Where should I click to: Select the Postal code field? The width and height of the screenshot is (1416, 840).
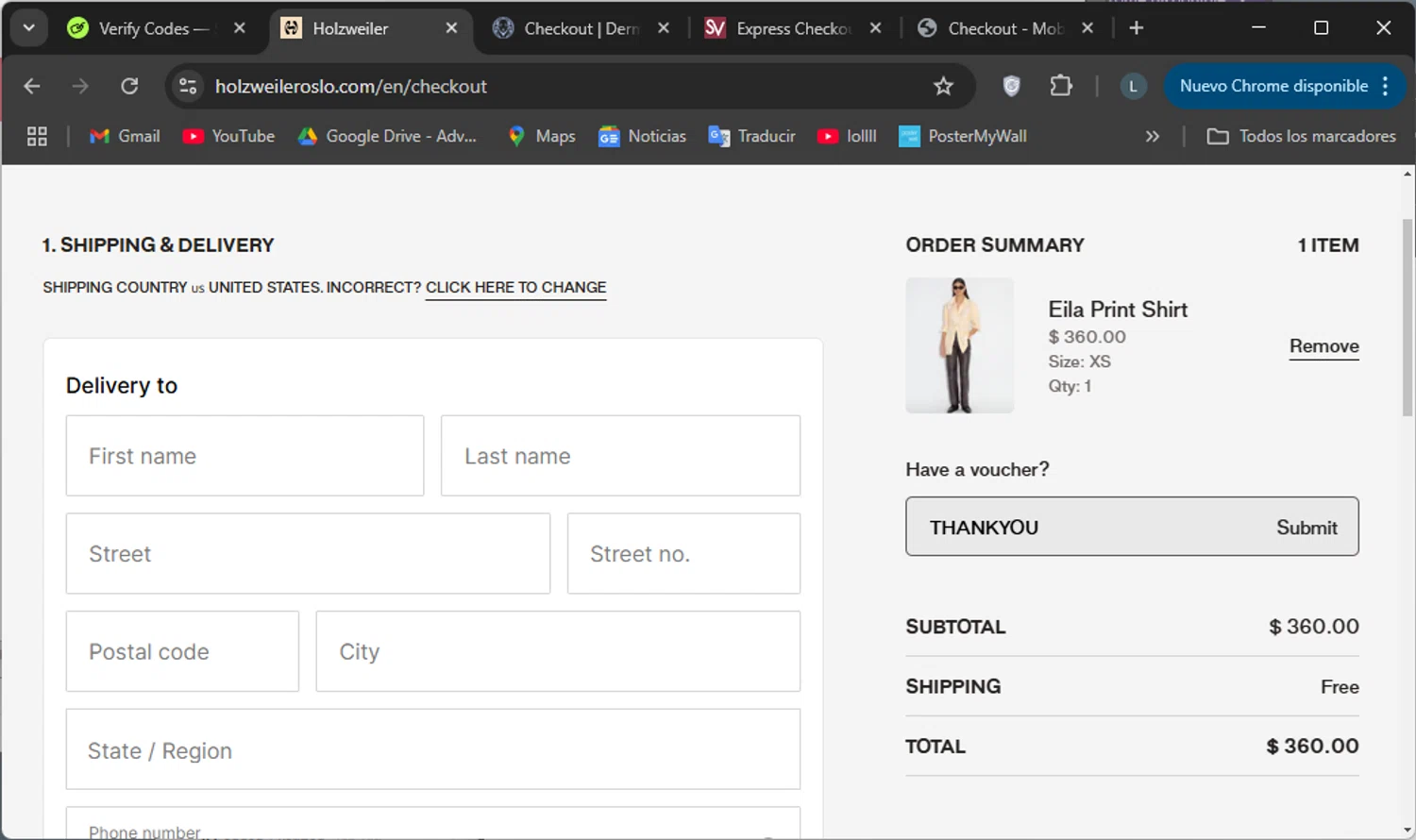182,651
